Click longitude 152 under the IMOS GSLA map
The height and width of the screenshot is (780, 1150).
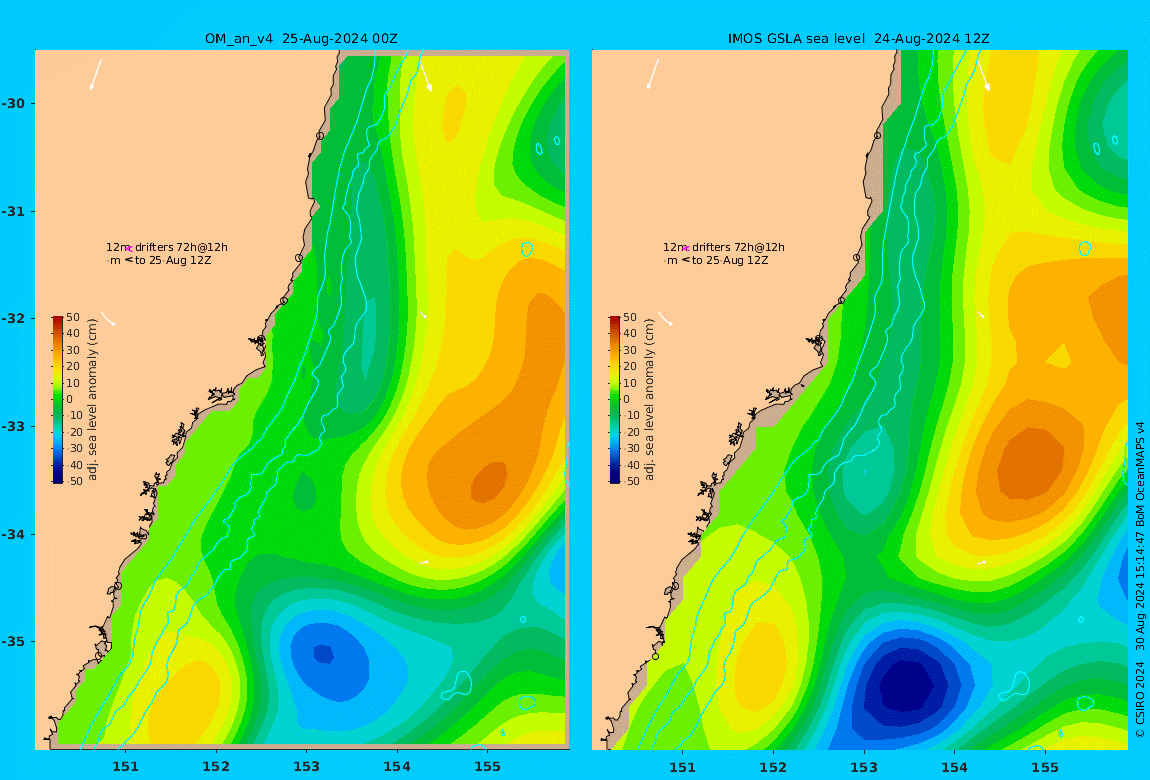tap(773, 767)
